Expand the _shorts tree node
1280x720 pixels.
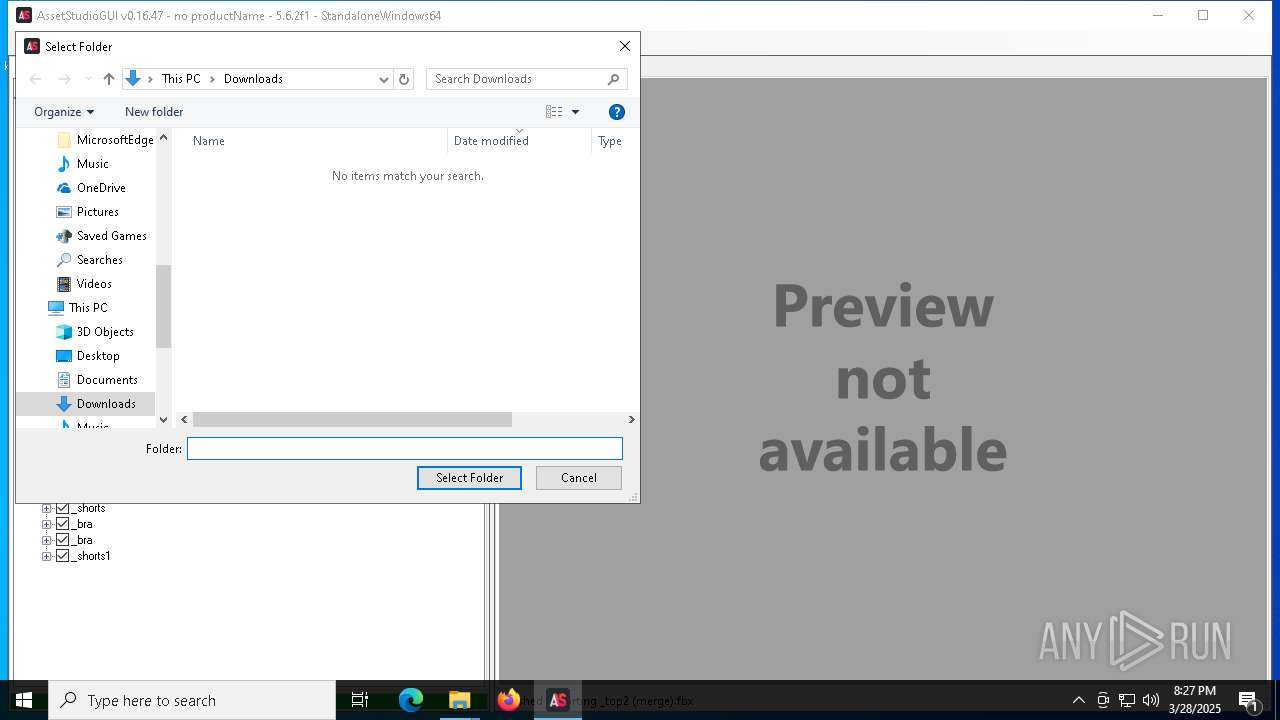tap(46, 509)
